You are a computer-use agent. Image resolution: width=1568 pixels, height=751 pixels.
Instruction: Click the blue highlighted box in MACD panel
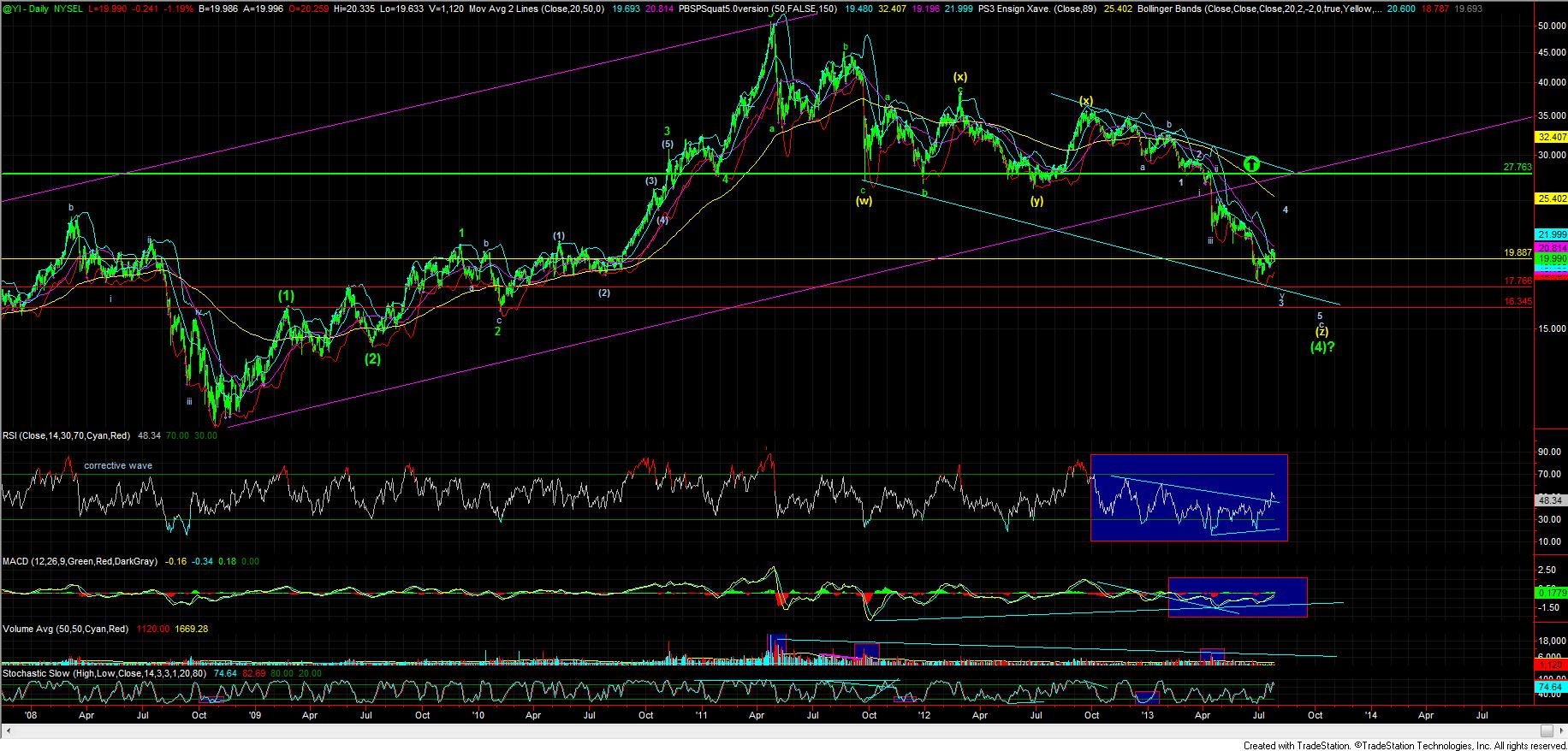click(x=1238, y=597)
